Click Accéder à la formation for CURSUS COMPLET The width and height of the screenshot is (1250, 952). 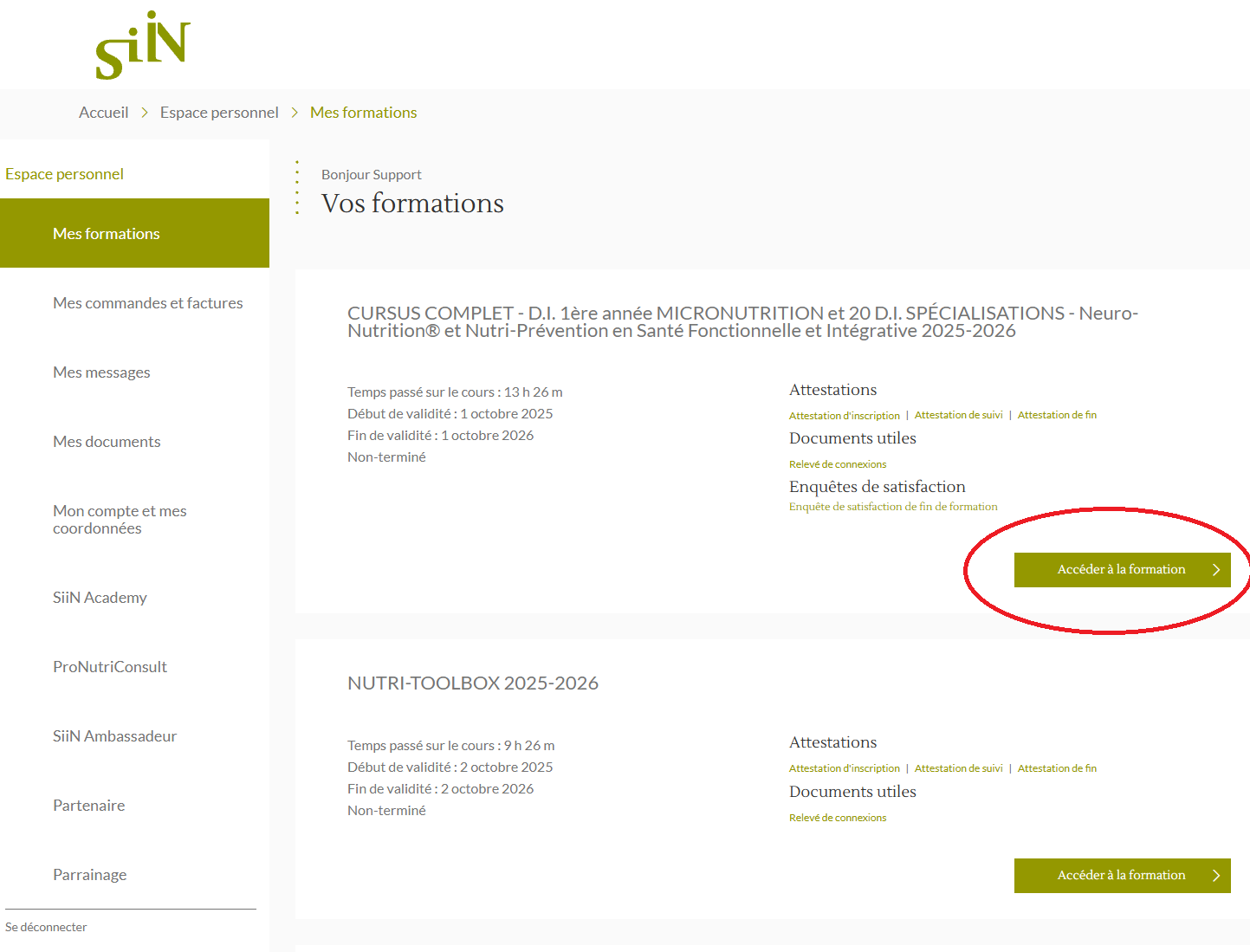(1123, 570)
